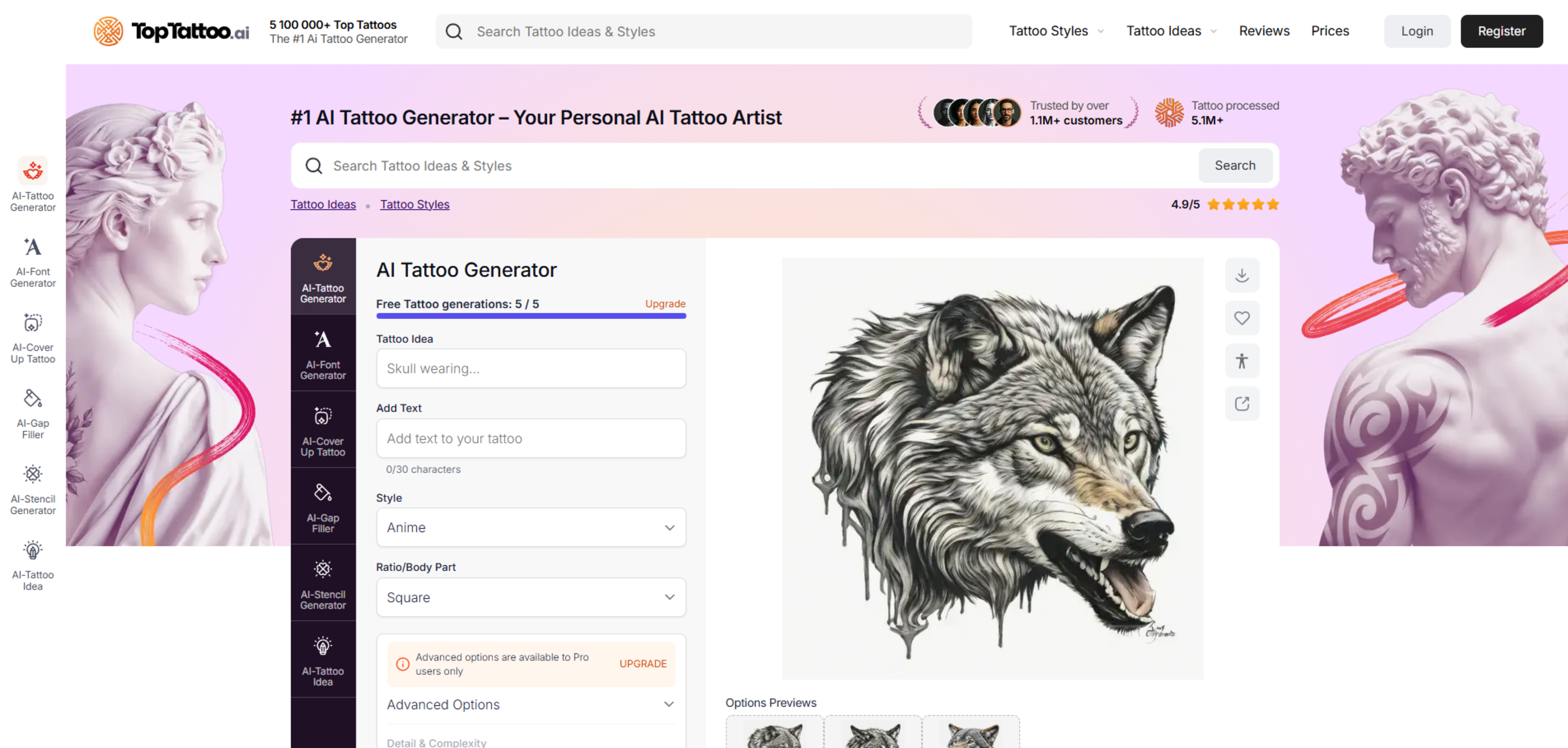1568x748 pixels.
Task: Click the large generated wolf tattoo image
Action: [992, 469]
